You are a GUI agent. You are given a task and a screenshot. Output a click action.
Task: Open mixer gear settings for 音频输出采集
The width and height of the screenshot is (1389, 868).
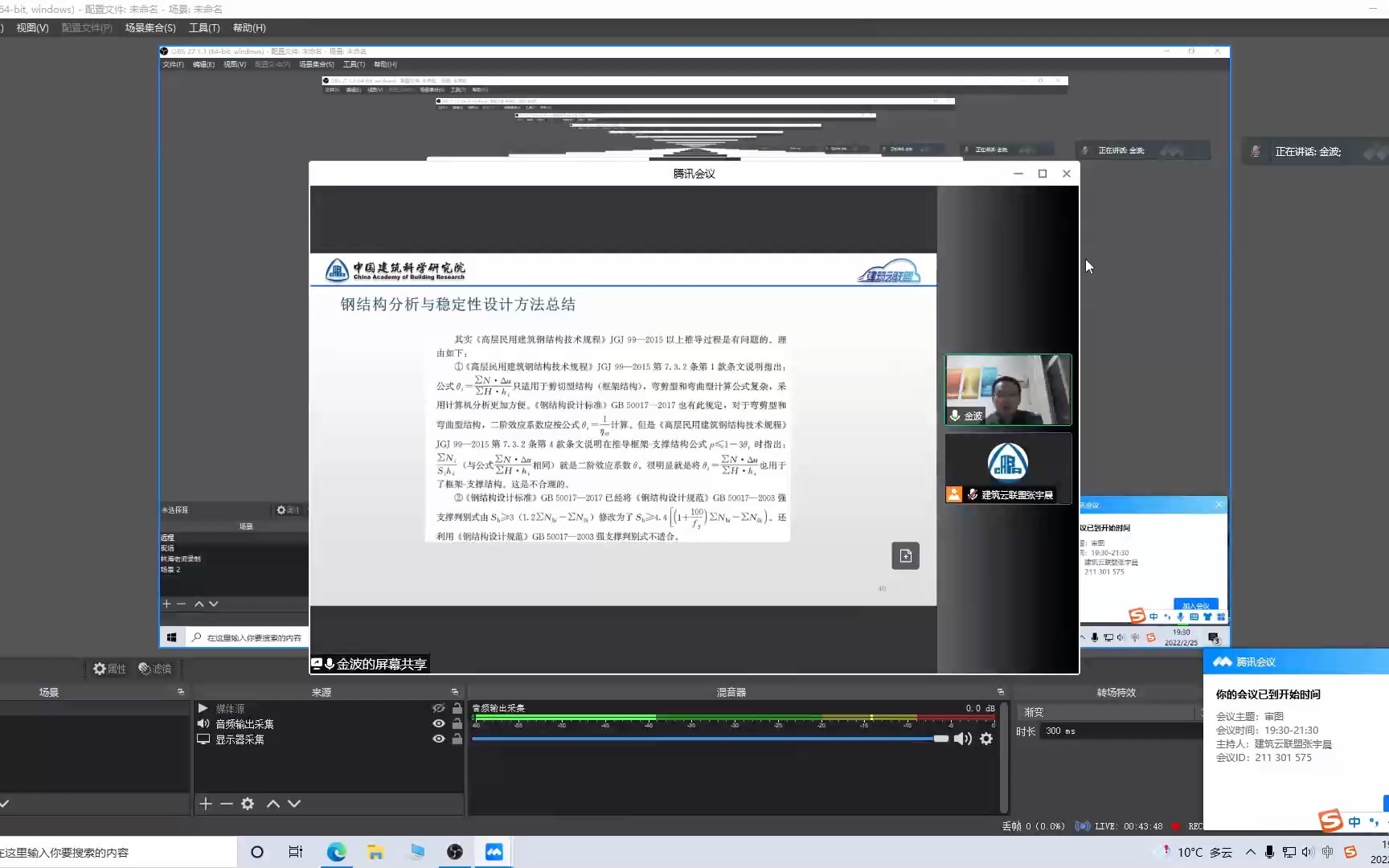coord(986,739)
